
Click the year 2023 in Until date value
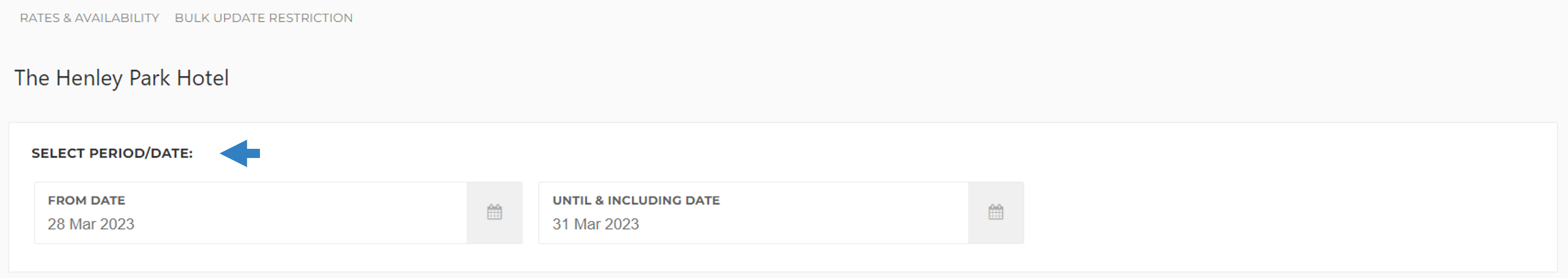tap(622, 224)
